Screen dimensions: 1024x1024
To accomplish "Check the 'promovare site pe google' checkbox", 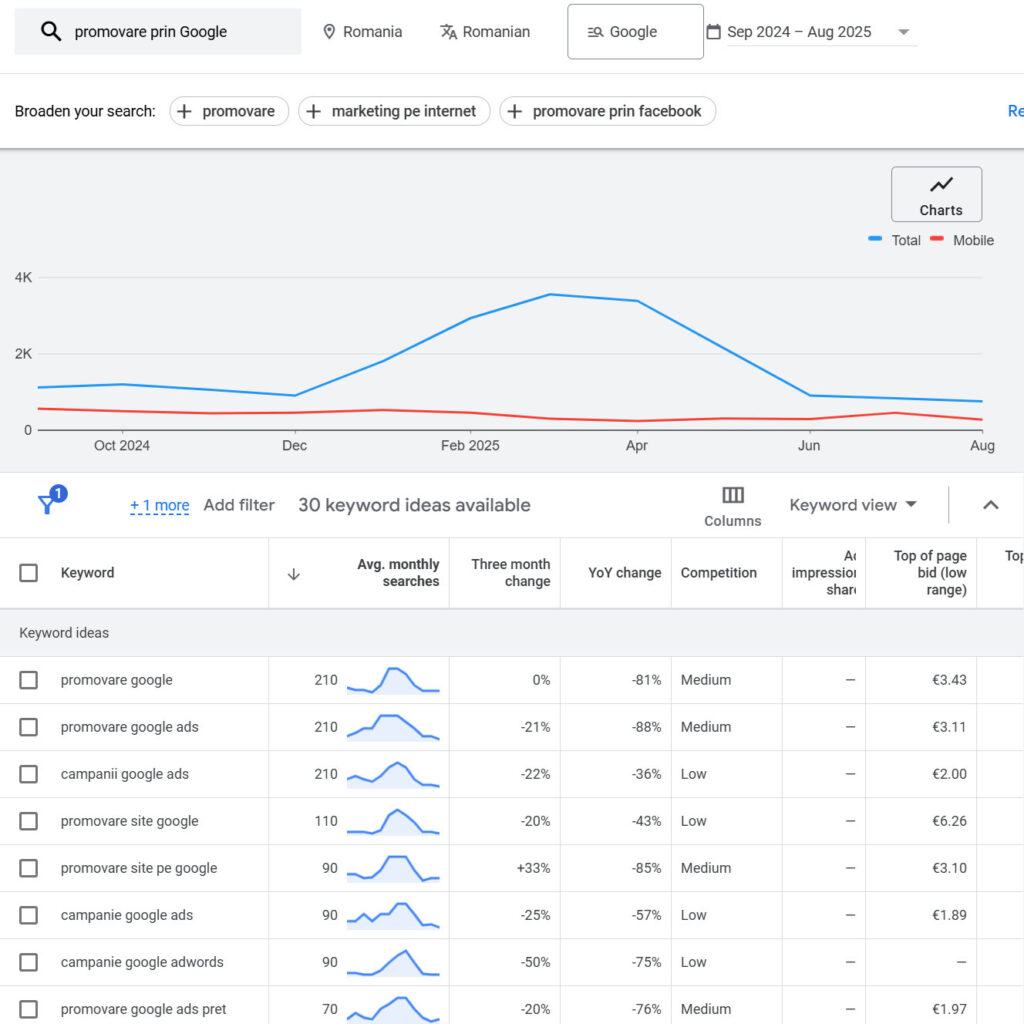I will 29,868.
